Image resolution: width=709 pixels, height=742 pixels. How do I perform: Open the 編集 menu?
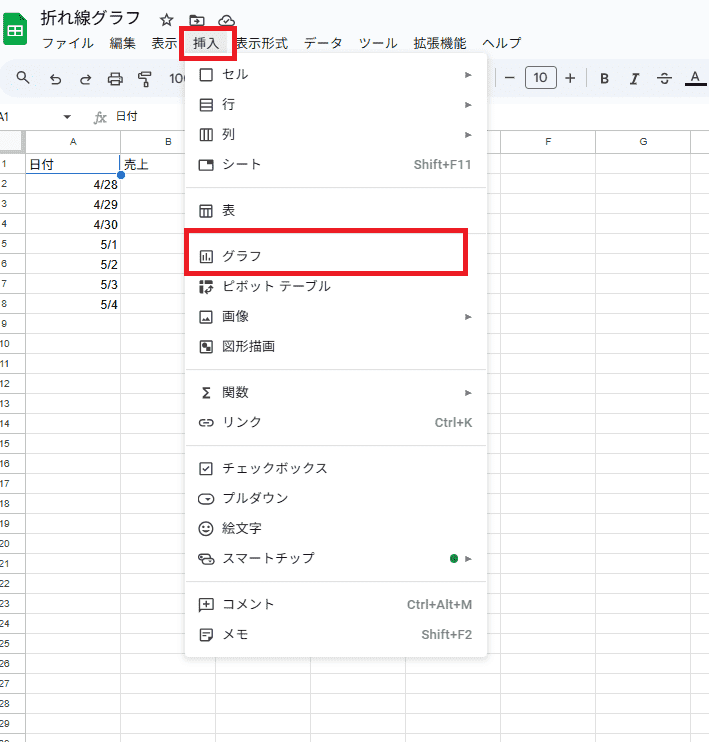tap(123, 43)
